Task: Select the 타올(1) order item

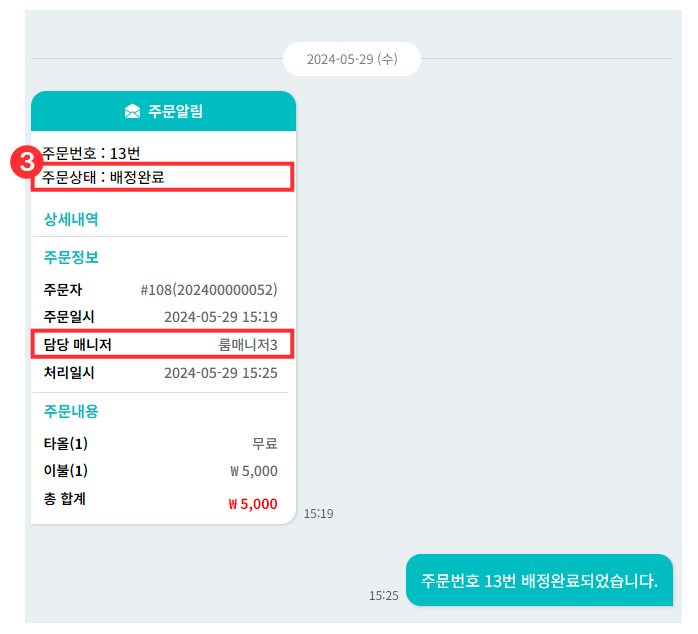Action: pyautogui.click(x=65, y=443)
